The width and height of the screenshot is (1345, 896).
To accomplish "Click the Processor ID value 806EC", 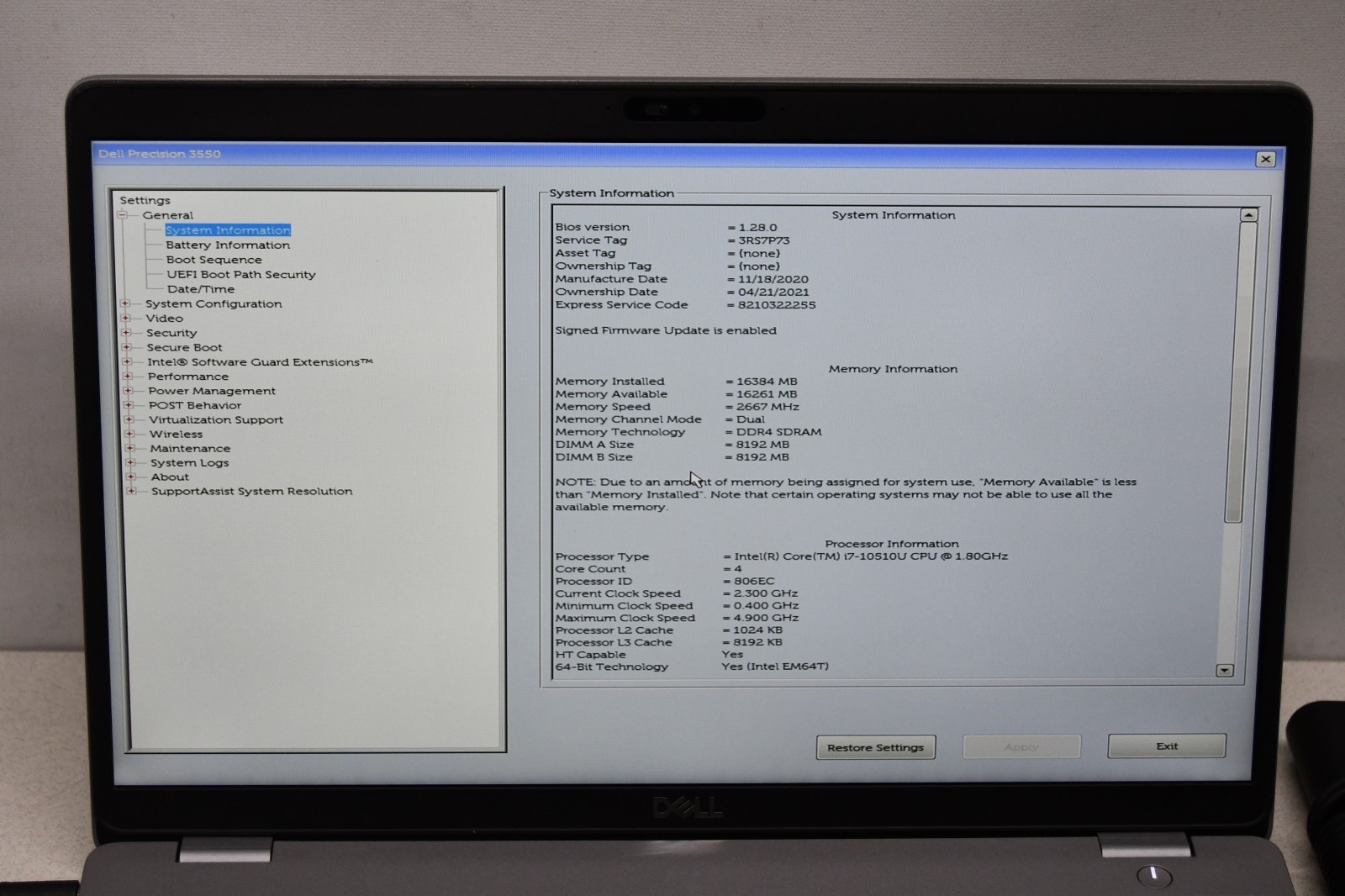I will click(x=754, y=581).
